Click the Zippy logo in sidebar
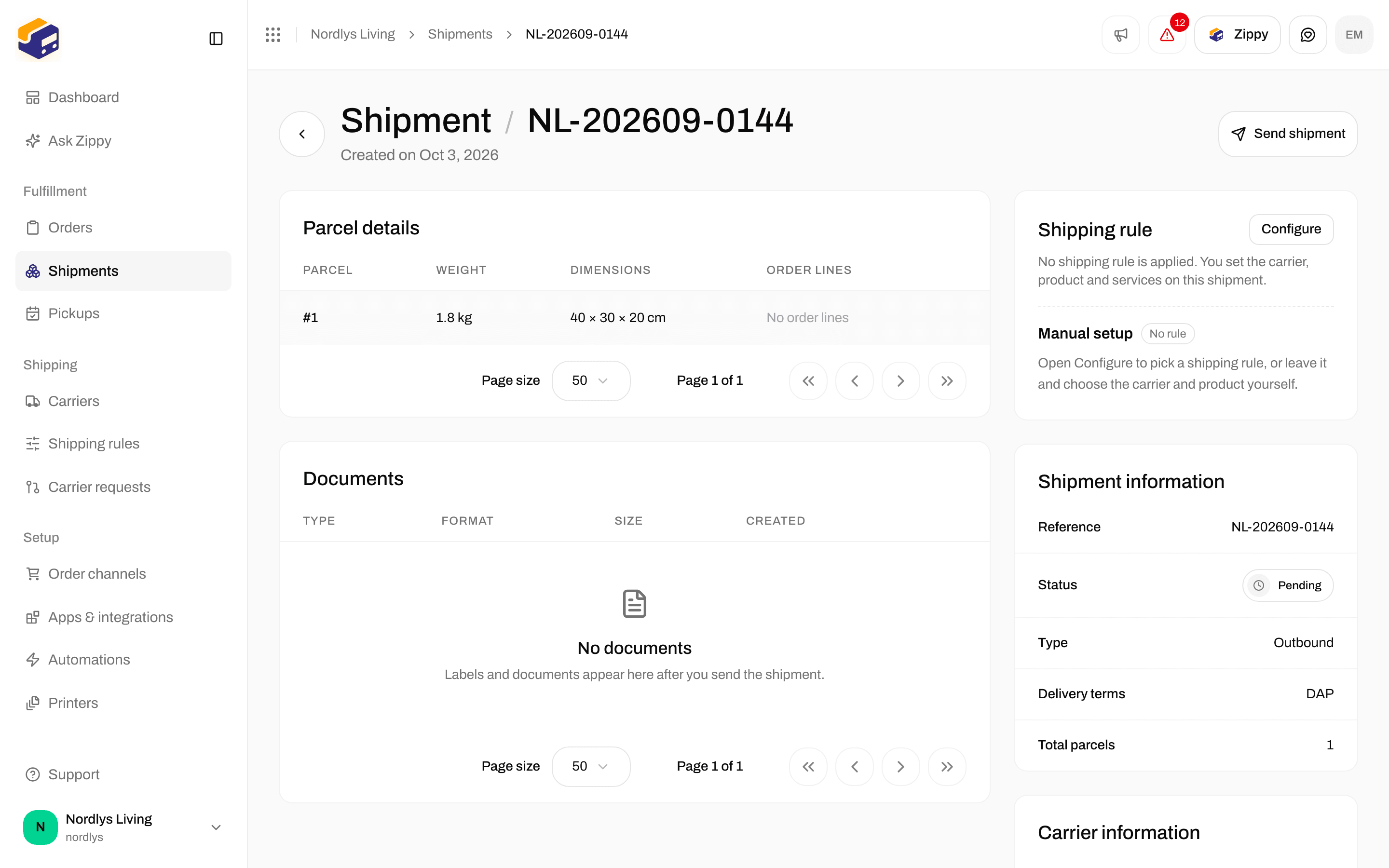Viewport: 1389px width, 868px height. coord(39,39)
